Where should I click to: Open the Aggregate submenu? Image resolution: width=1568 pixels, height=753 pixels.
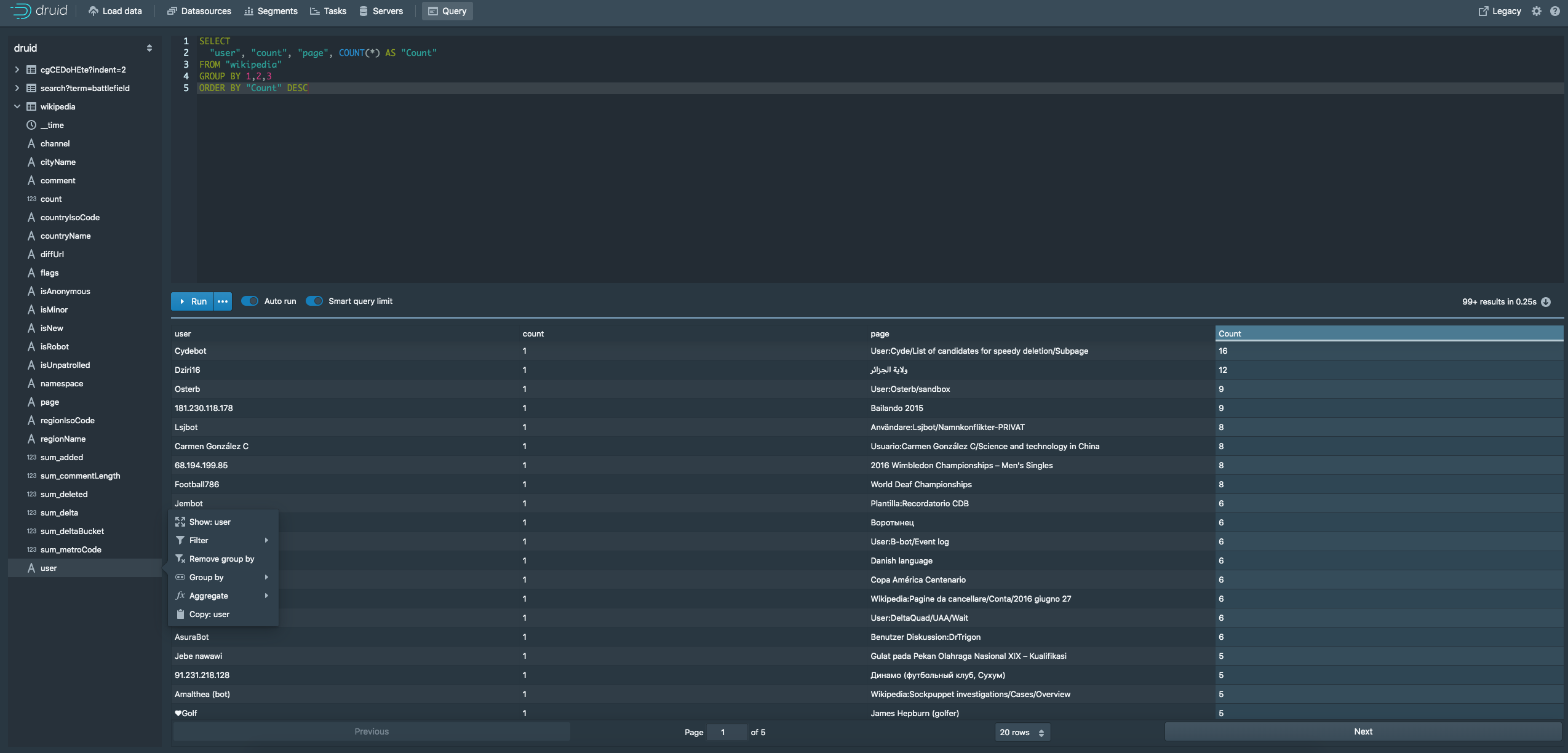pyautogui.click(x=223, y=596)
